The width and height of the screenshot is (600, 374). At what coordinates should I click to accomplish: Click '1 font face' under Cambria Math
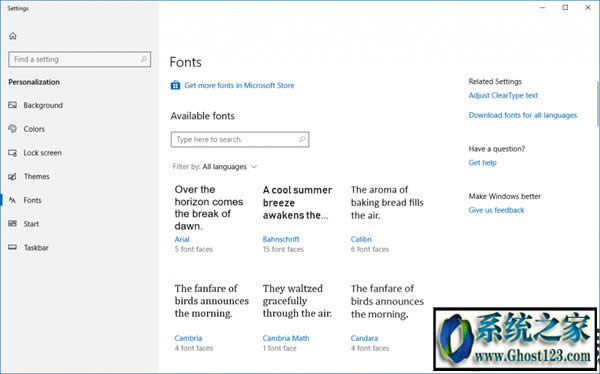pos(279,348)
